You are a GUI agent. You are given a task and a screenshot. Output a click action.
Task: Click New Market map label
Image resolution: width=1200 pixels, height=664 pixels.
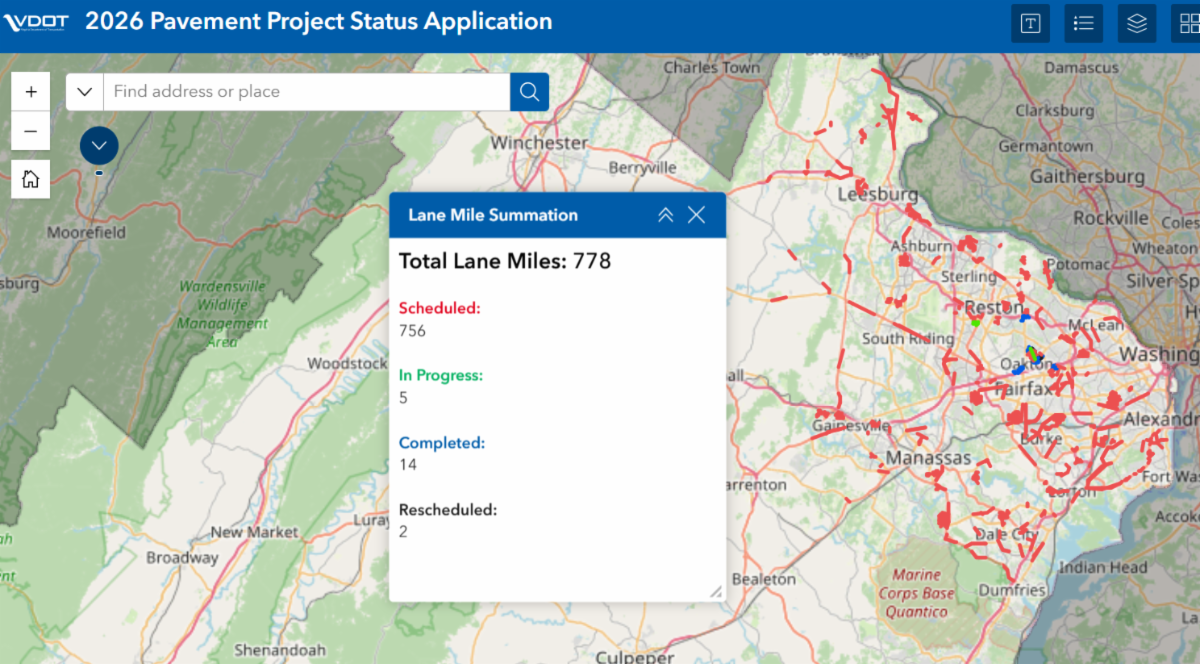tap(254, 532)
